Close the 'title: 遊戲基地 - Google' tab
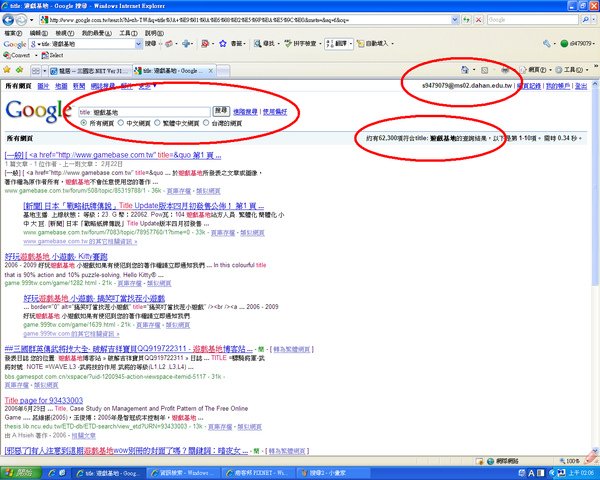600x480 pixels. tap(210, 71)
